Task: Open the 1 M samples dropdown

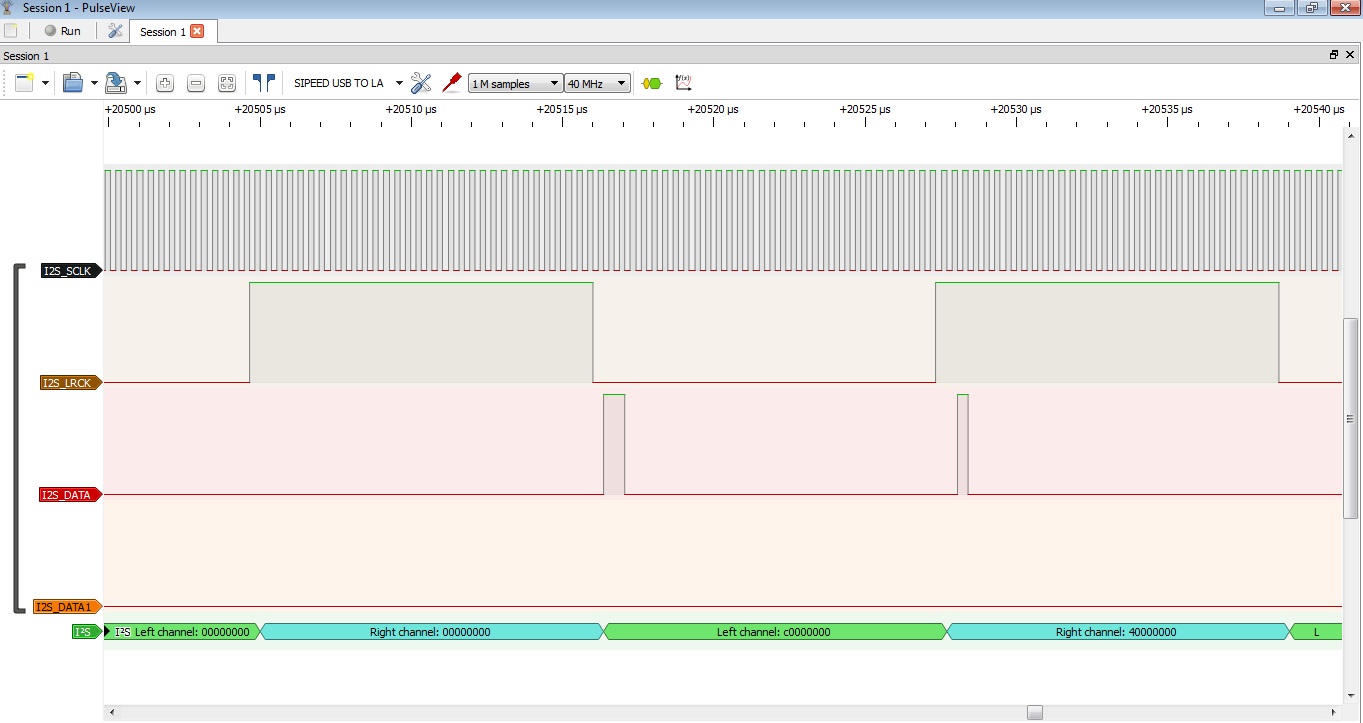Action: coord(515,84)
